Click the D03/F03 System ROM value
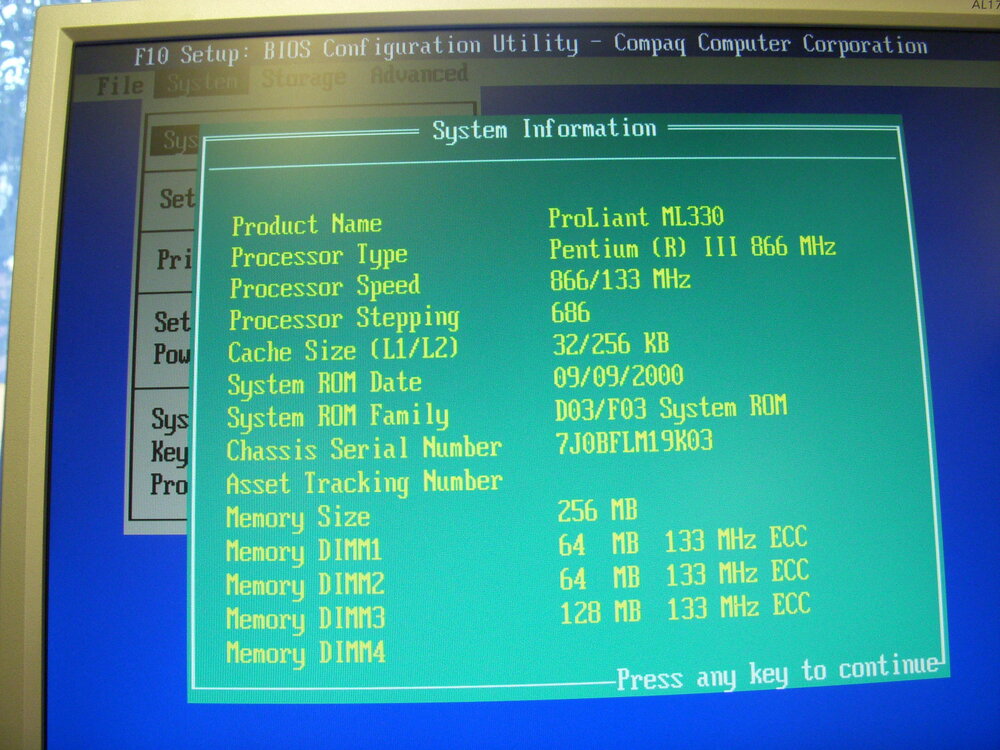Viewport: 1000px width, 750px height. coord(671,408)
